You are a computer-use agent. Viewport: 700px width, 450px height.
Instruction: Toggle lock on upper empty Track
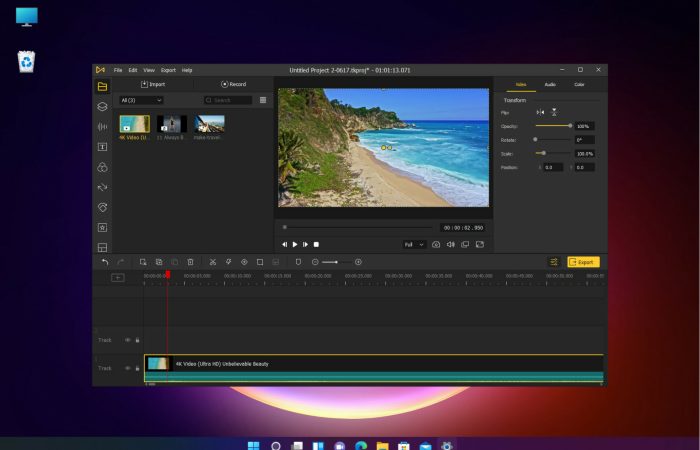click(137, 340)
